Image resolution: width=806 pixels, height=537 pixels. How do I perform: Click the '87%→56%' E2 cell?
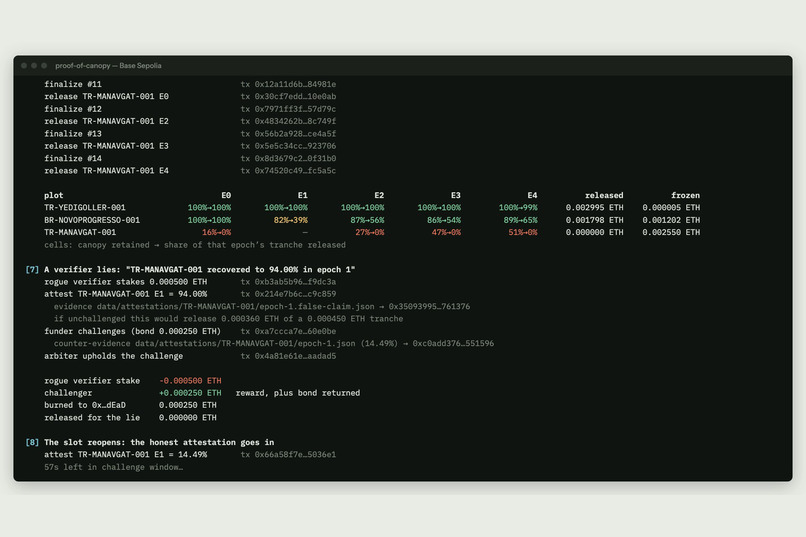point(367,220)
